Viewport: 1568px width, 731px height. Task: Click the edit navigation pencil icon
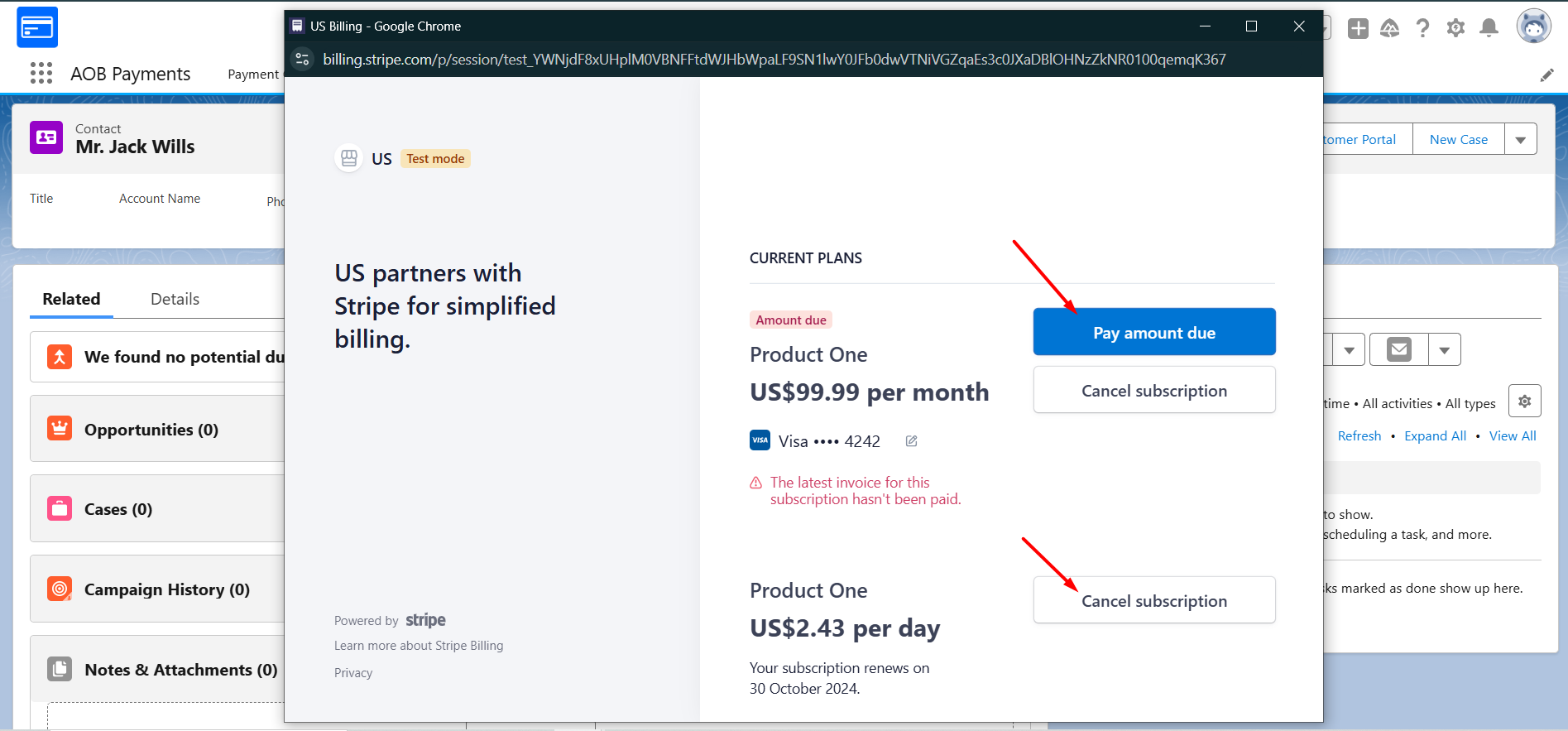pos(1546,75)
